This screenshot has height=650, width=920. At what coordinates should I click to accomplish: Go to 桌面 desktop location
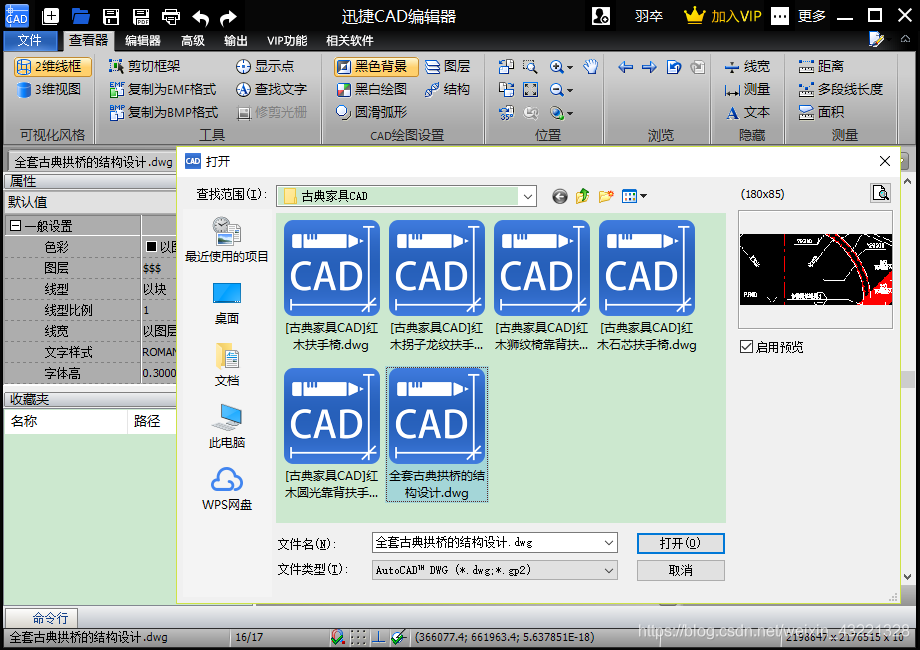[226, 304]
